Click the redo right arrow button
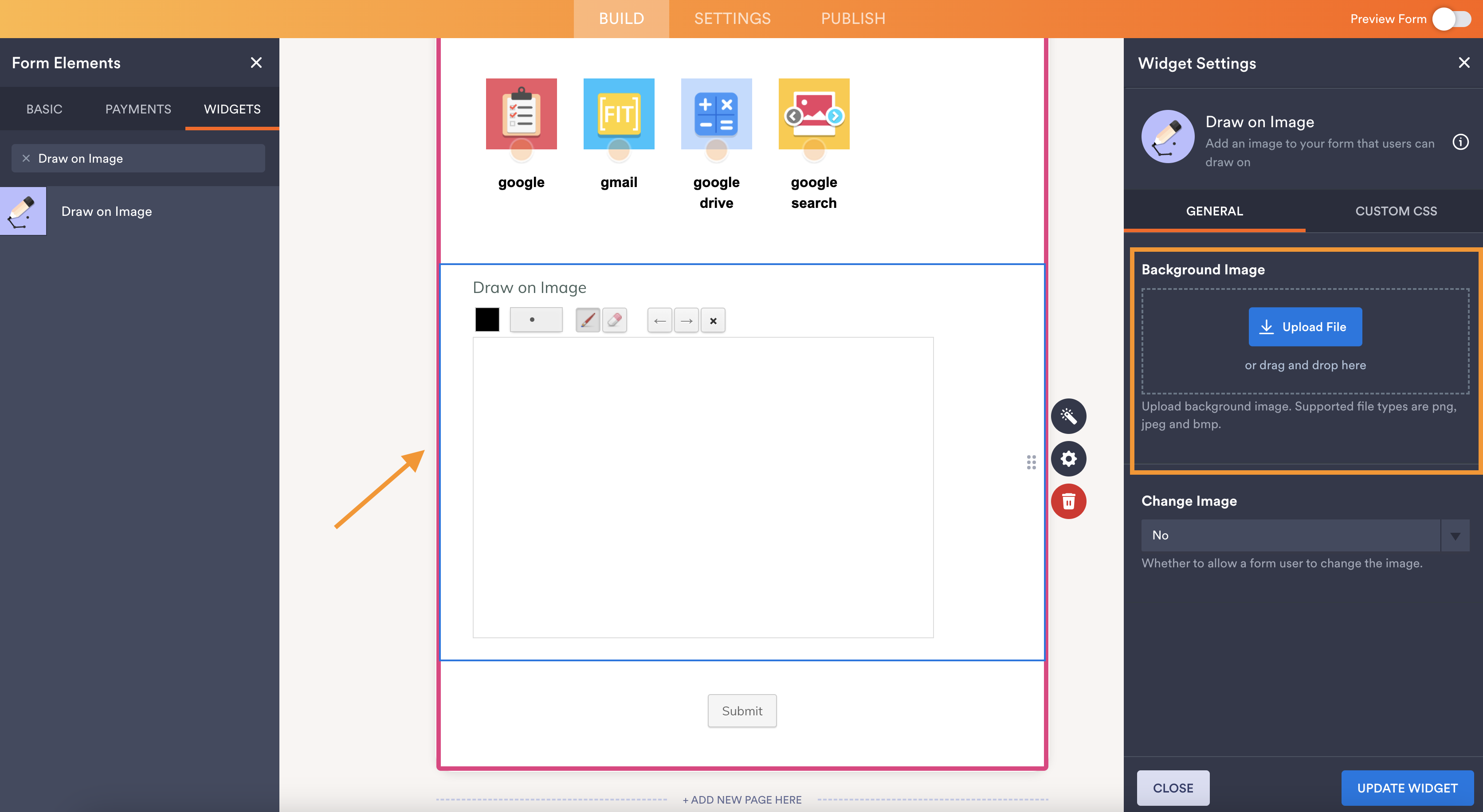 [686, 320]
